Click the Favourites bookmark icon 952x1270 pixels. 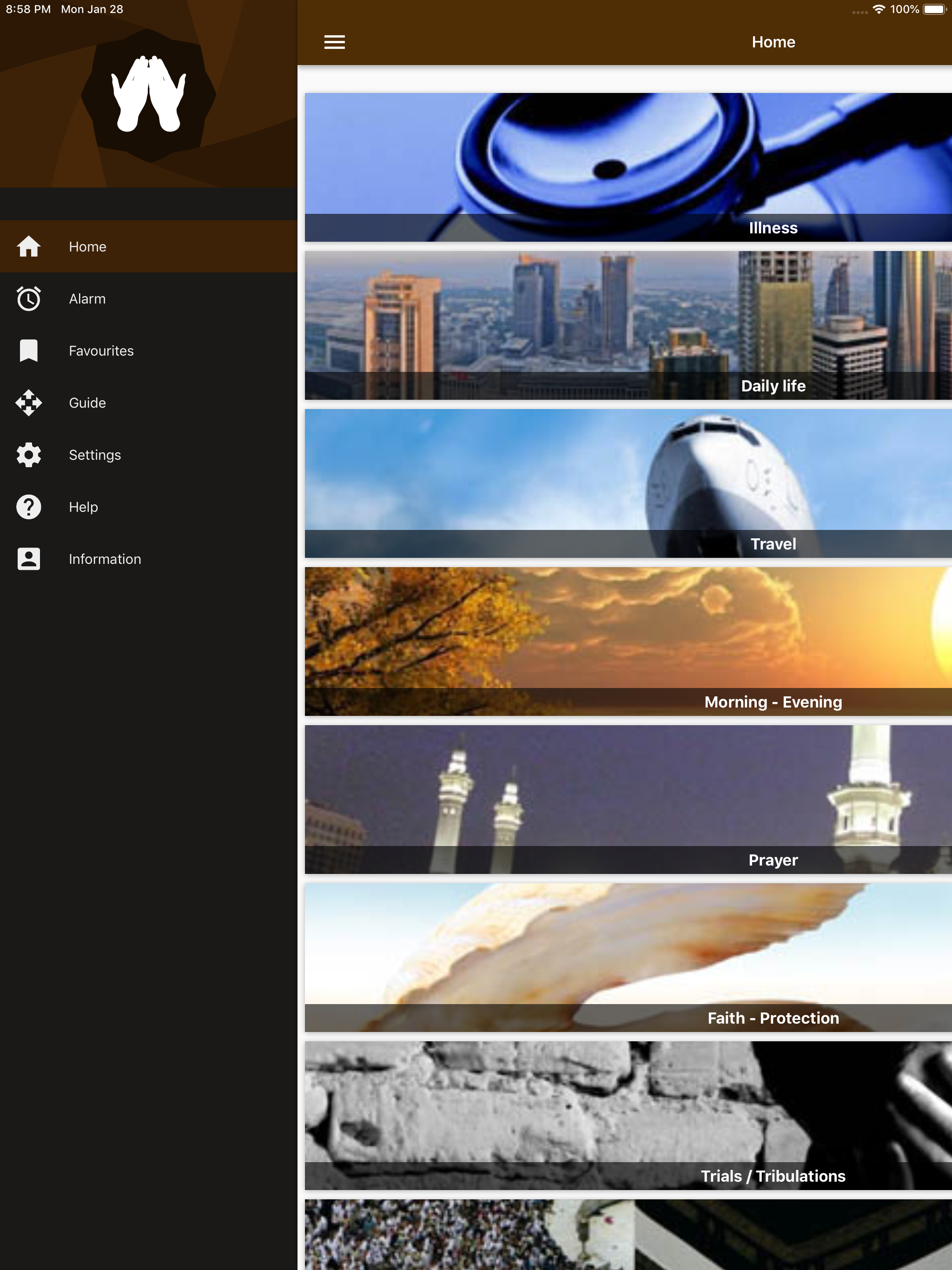[29, 351]
